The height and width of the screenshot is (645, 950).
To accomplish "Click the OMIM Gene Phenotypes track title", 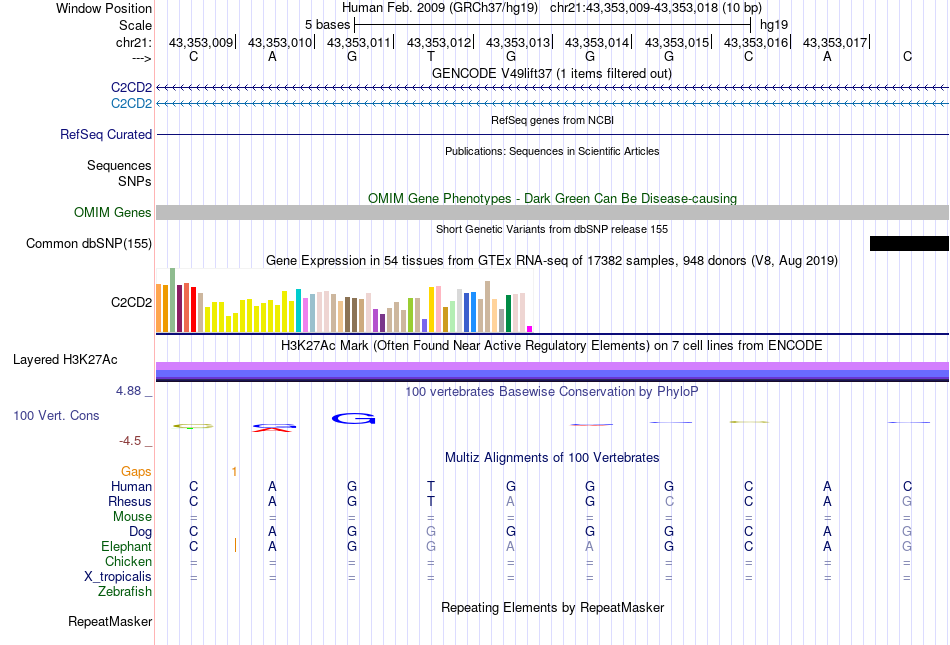I will pos(553,199).
